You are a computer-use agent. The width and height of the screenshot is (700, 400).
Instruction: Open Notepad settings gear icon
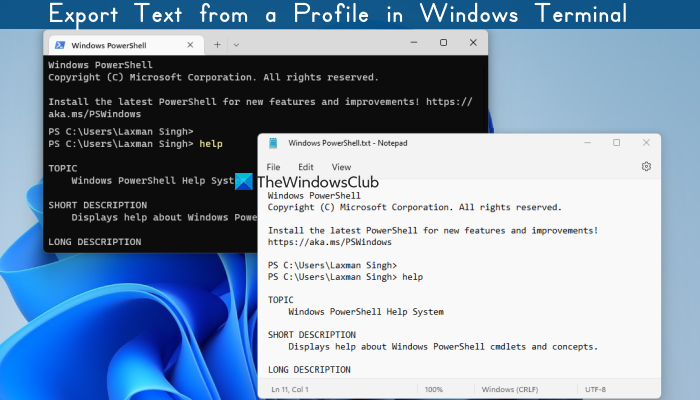click(x=646, y=167)
